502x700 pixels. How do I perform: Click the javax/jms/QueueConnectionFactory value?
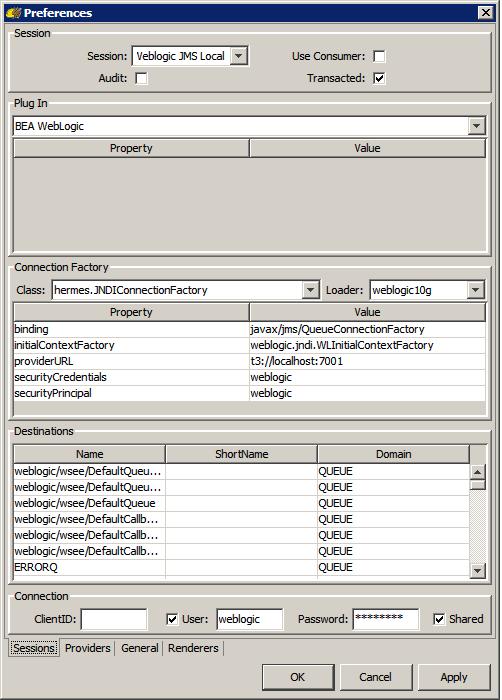tap(367, 329)
